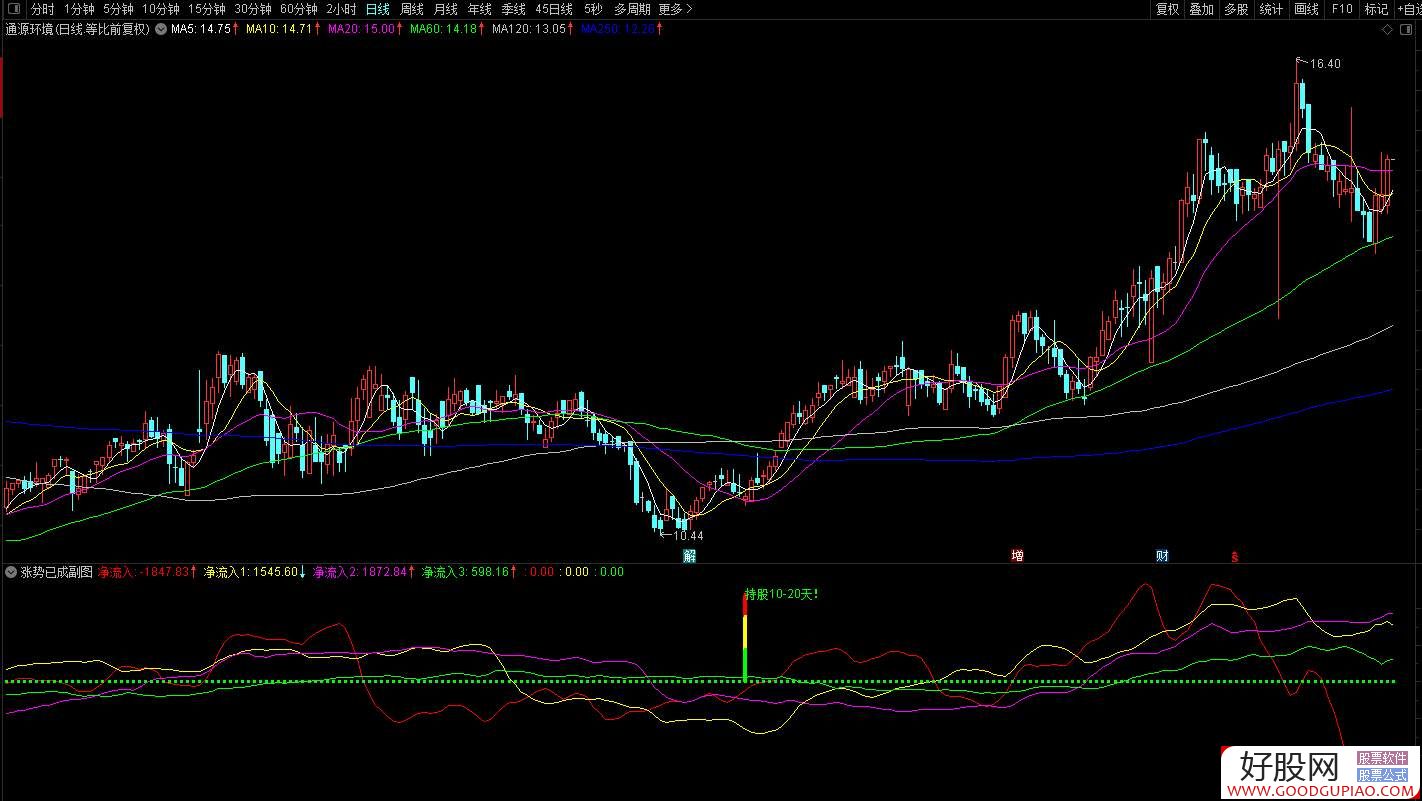Open the F10 company info
Image resolution: width=1422 pixels, height=801 pixels.
point(1342,9)
